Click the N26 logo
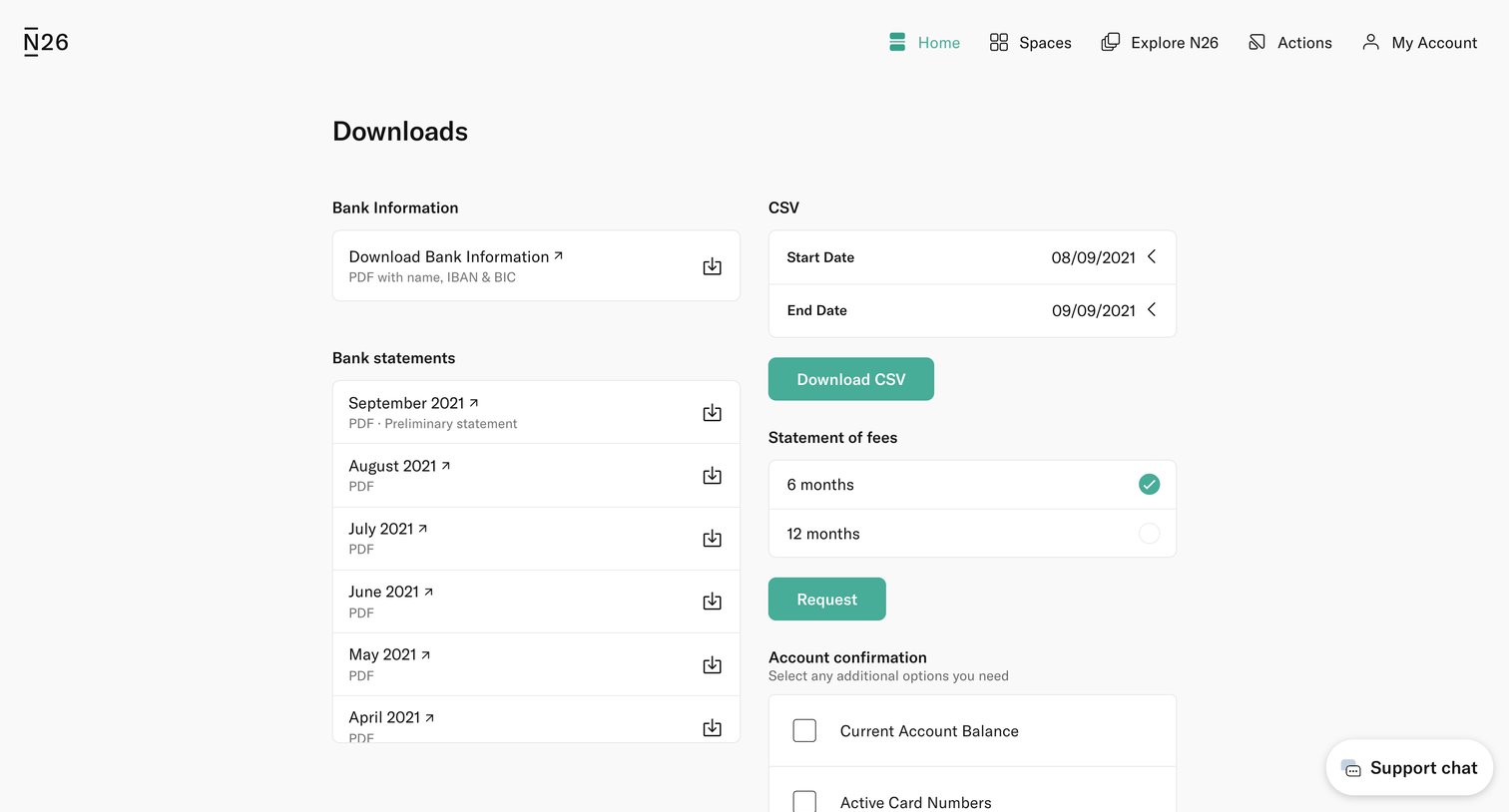 [46, 42]
